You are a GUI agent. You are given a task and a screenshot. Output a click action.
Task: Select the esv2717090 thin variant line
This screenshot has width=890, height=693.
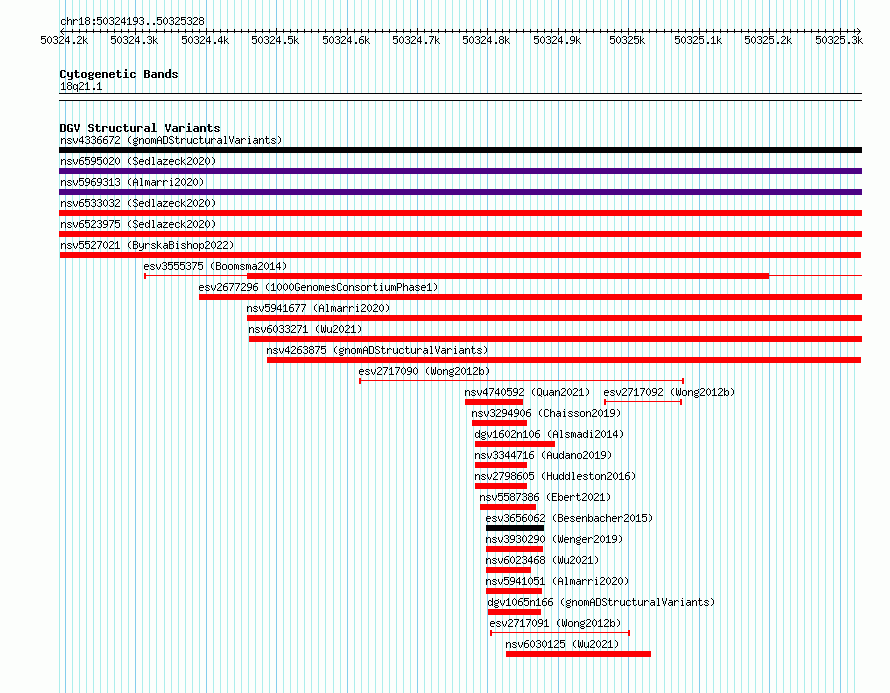(522, 381)
